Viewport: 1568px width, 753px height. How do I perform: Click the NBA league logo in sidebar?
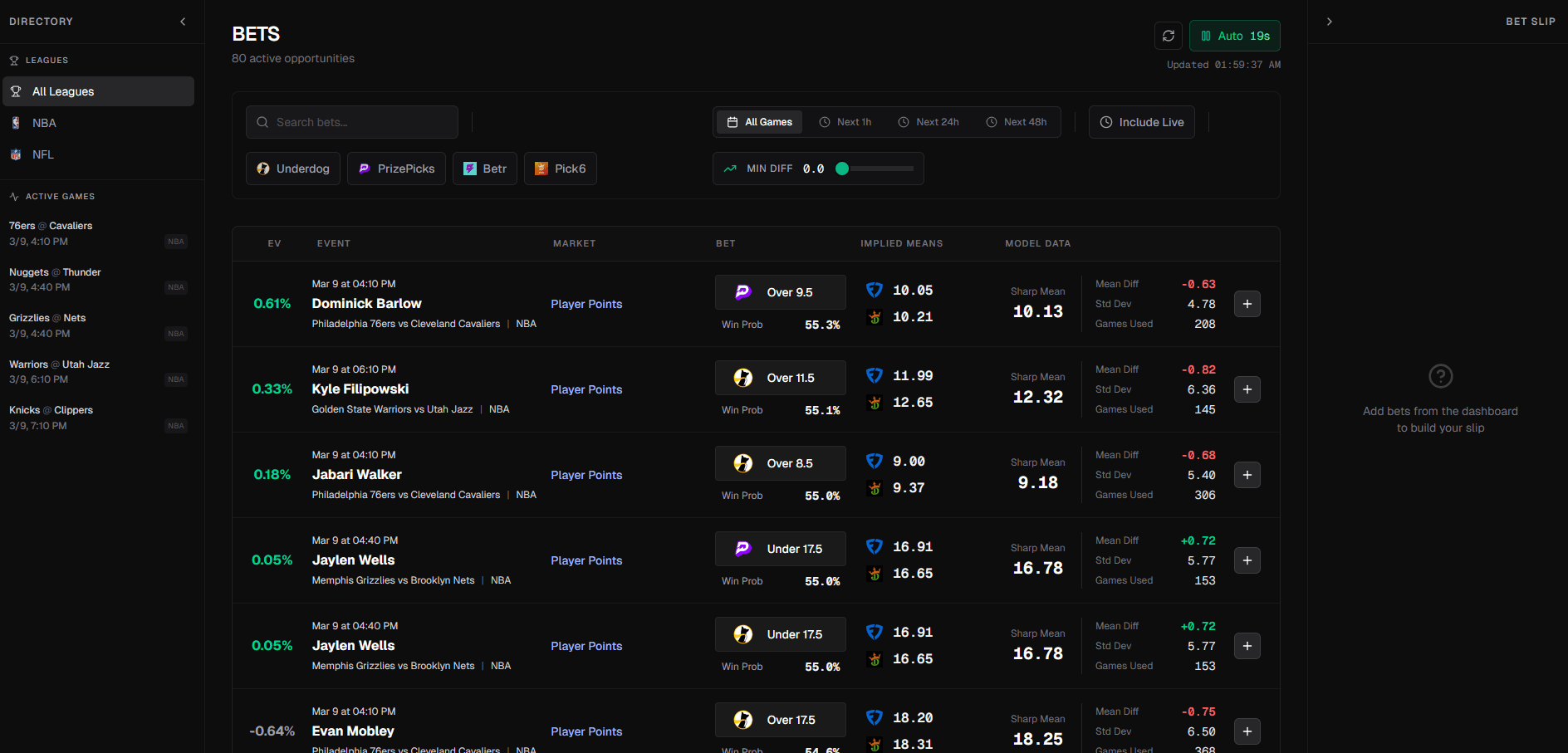16,123
